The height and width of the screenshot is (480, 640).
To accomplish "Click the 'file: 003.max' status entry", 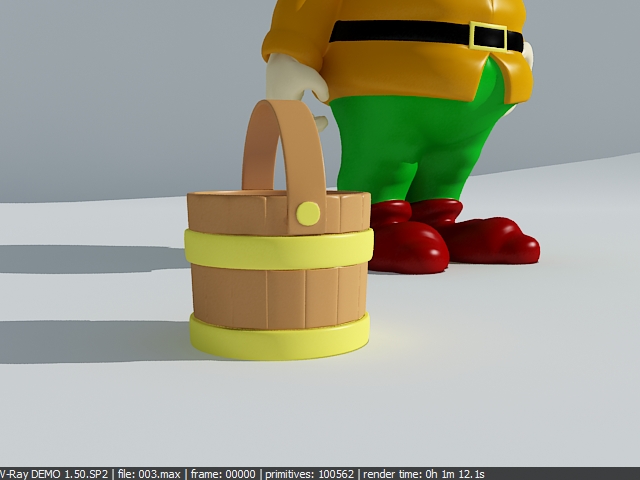I will (149, 474).
